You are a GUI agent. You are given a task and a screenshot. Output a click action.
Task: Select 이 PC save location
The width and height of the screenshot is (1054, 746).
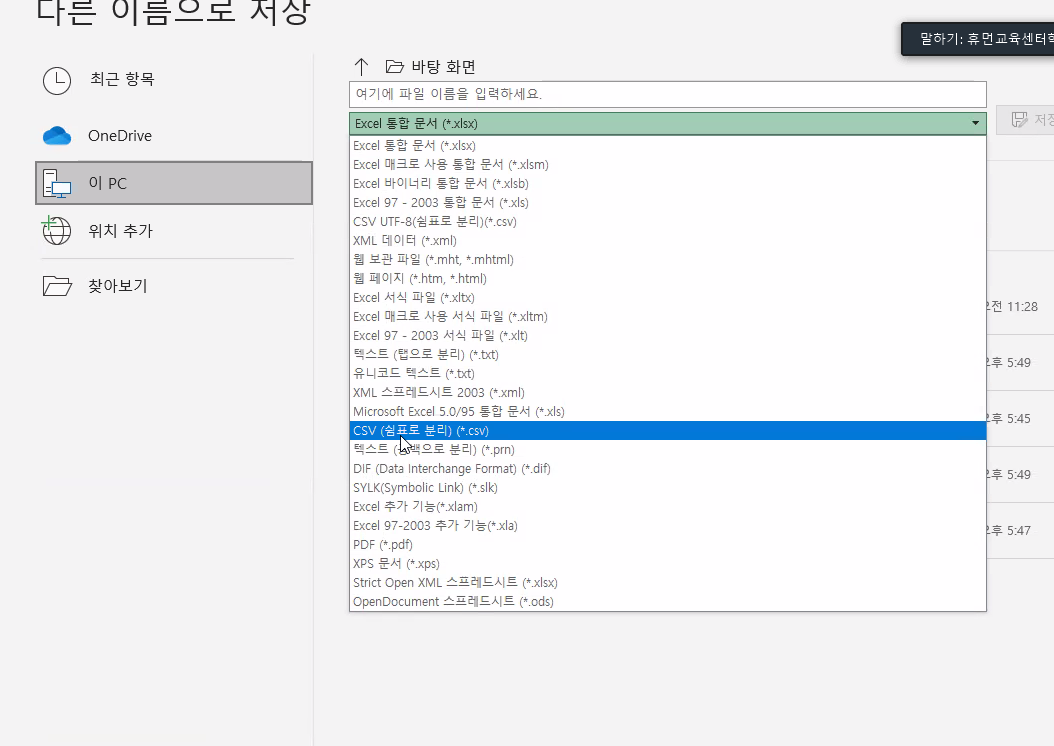click(173, 183)
